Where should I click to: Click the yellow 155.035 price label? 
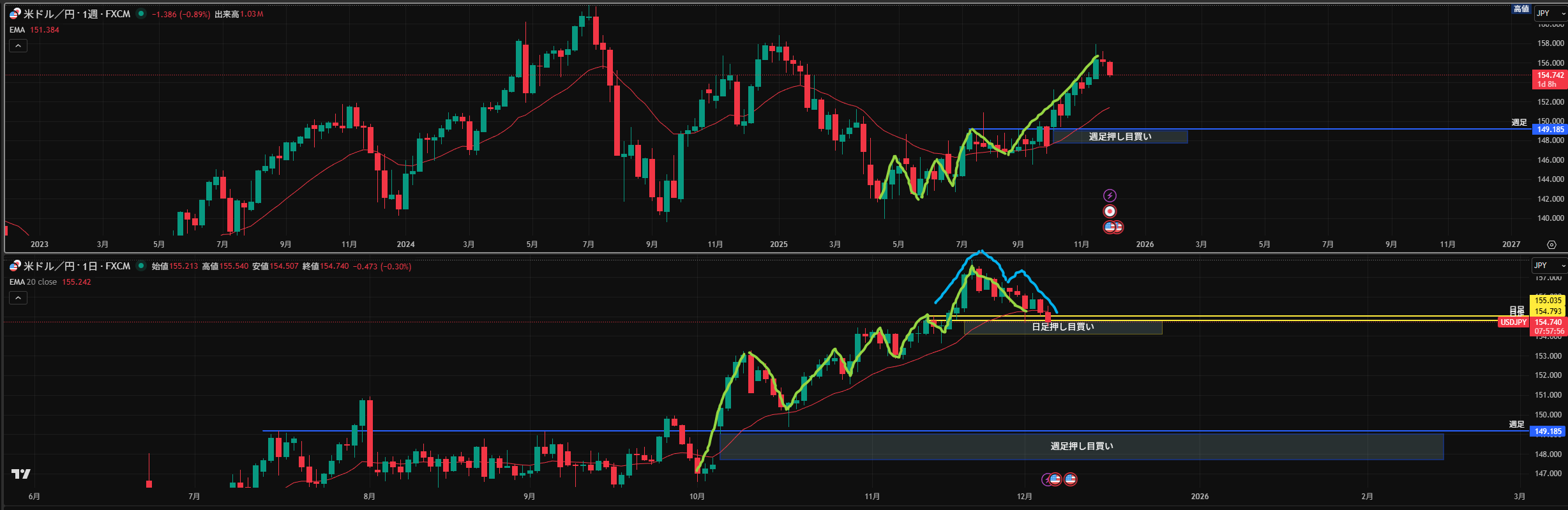[x=1548, y=300]
